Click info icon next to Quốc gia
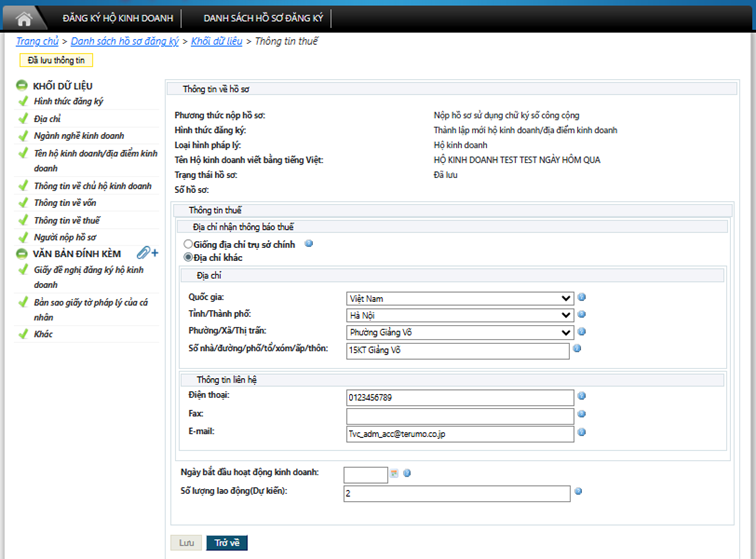This screenshot has height=559, width=756. click(x=581, y=297)
